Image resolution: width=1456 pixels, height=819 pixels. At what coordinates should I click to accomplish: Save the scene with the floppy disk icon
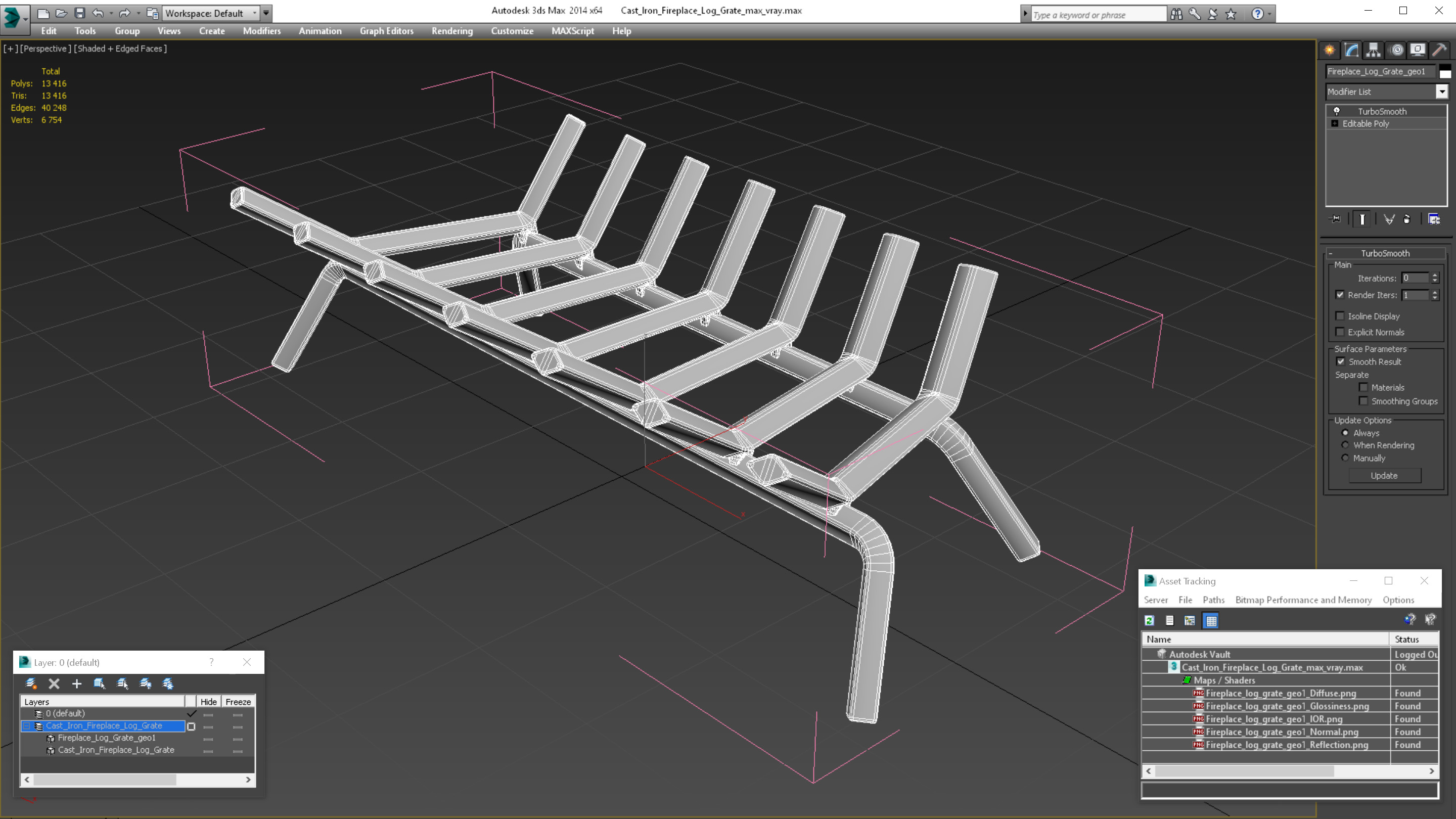click(x=80, y=13)
